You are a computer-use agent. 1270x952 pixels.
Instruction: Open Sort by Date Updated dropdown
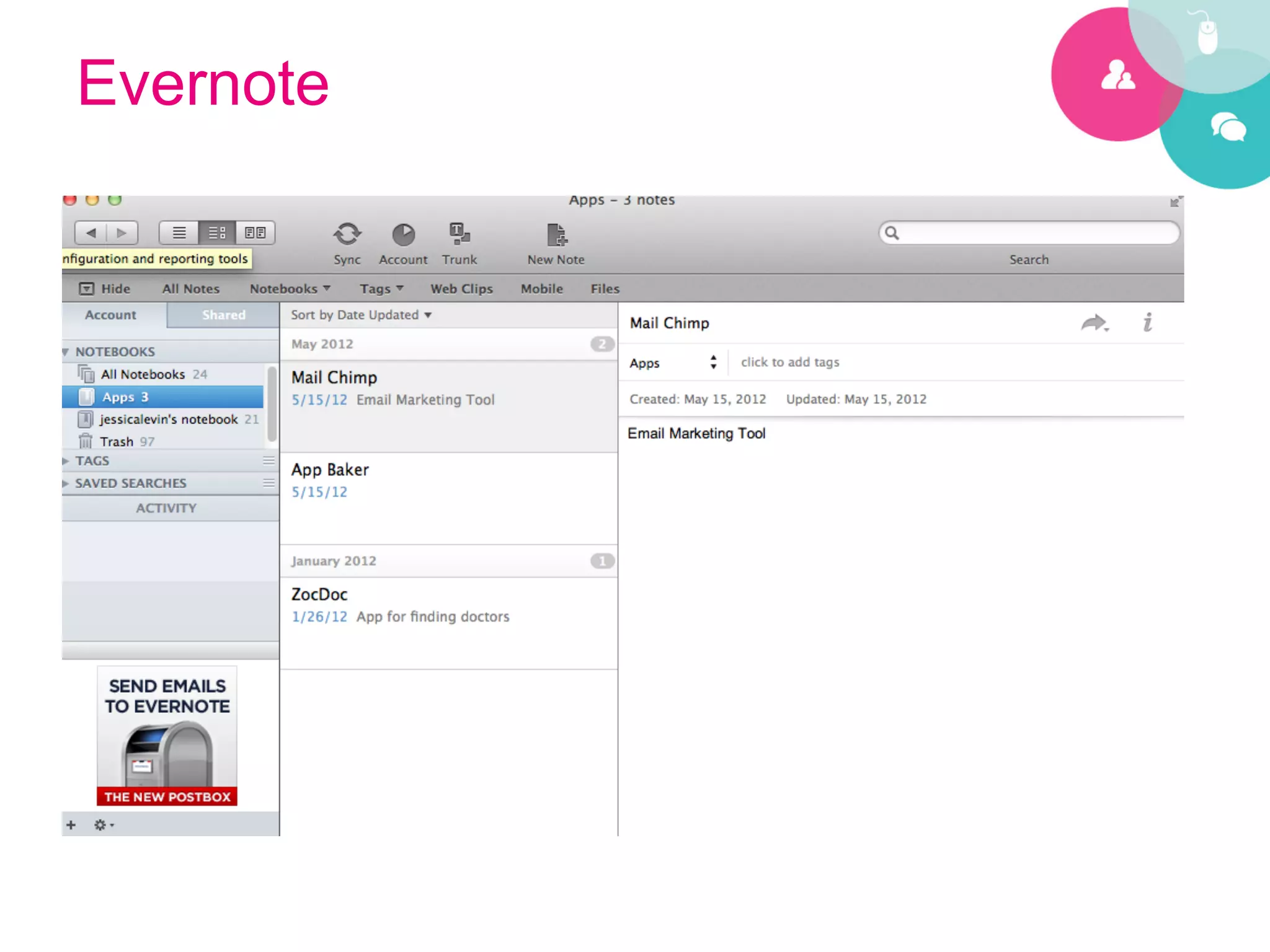[x=361, y=315]
